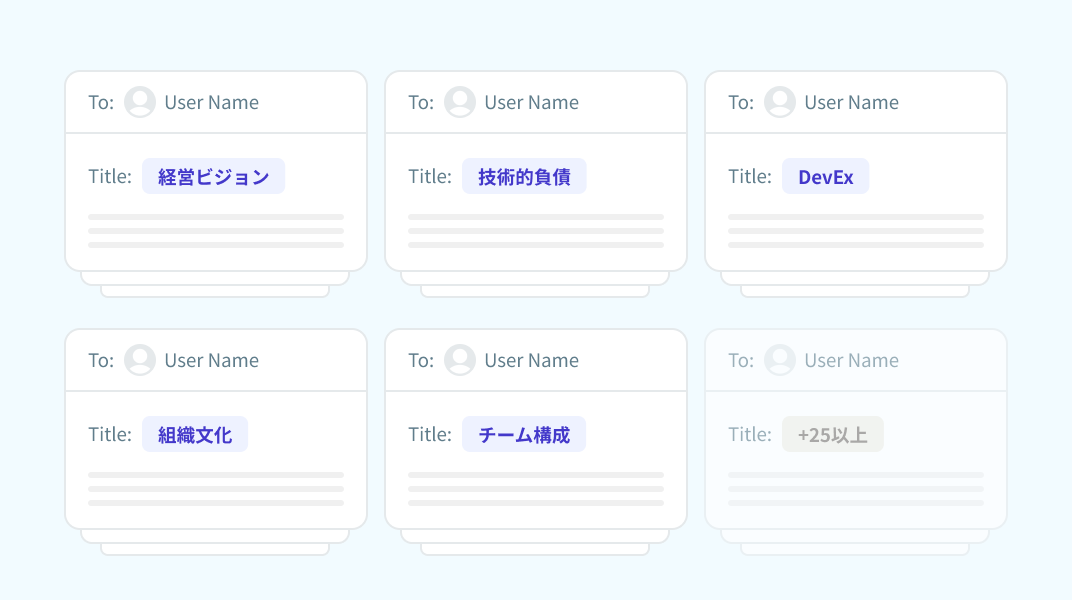
Task: Click body text lines in 経営ビジョン card
Action: (x=216, y=231)
